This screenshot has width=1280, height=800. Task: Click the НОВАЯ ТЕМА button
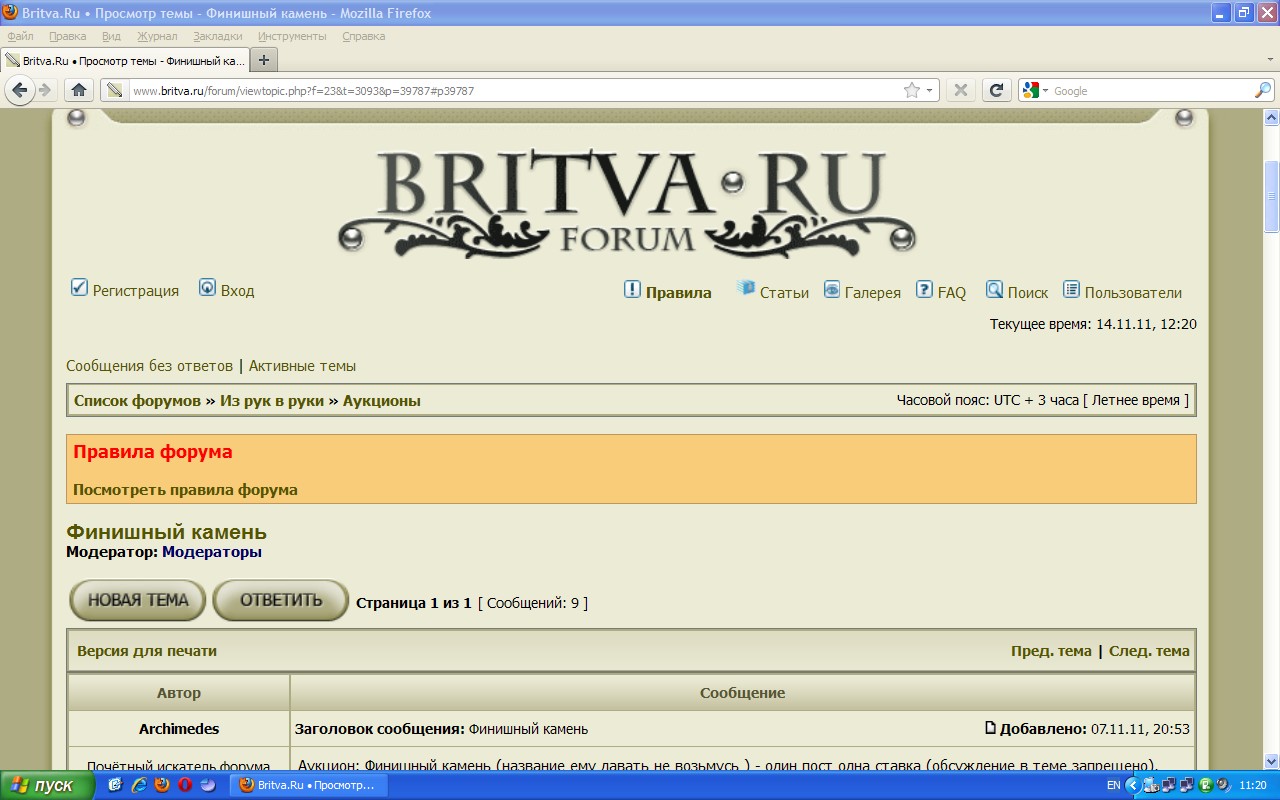coord(138,600)
